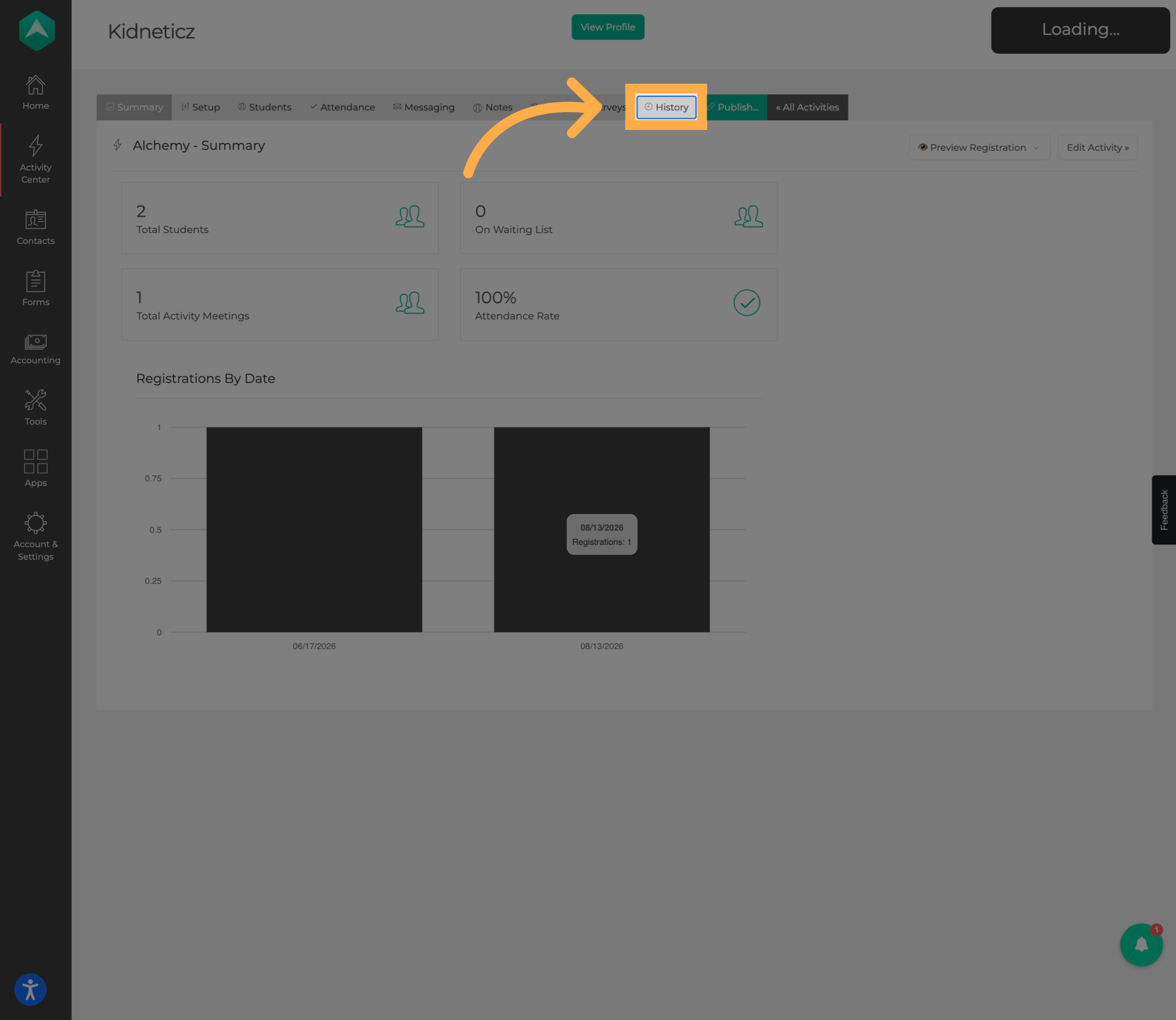
Task: Open the Feedback side panel tab
Action: tap(1164, 510)
